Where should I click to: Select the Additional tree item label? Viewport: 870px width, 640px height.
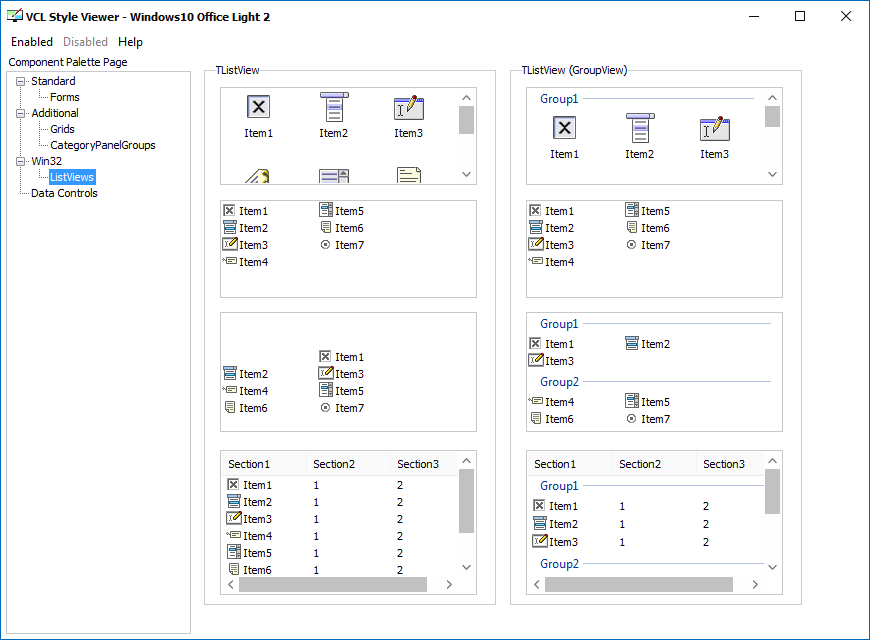click(55, 113)
